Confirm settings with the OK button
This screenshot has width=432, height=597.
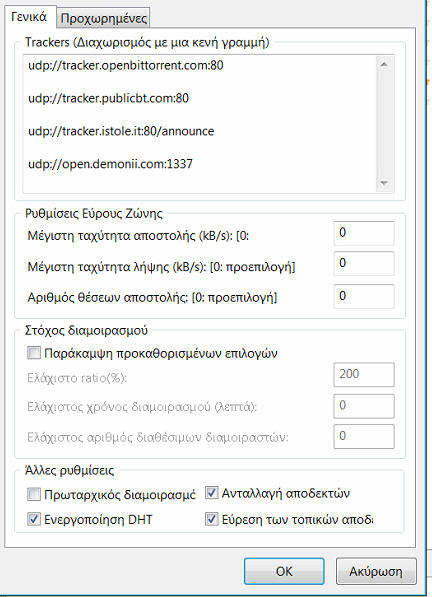tap(284, 571)
